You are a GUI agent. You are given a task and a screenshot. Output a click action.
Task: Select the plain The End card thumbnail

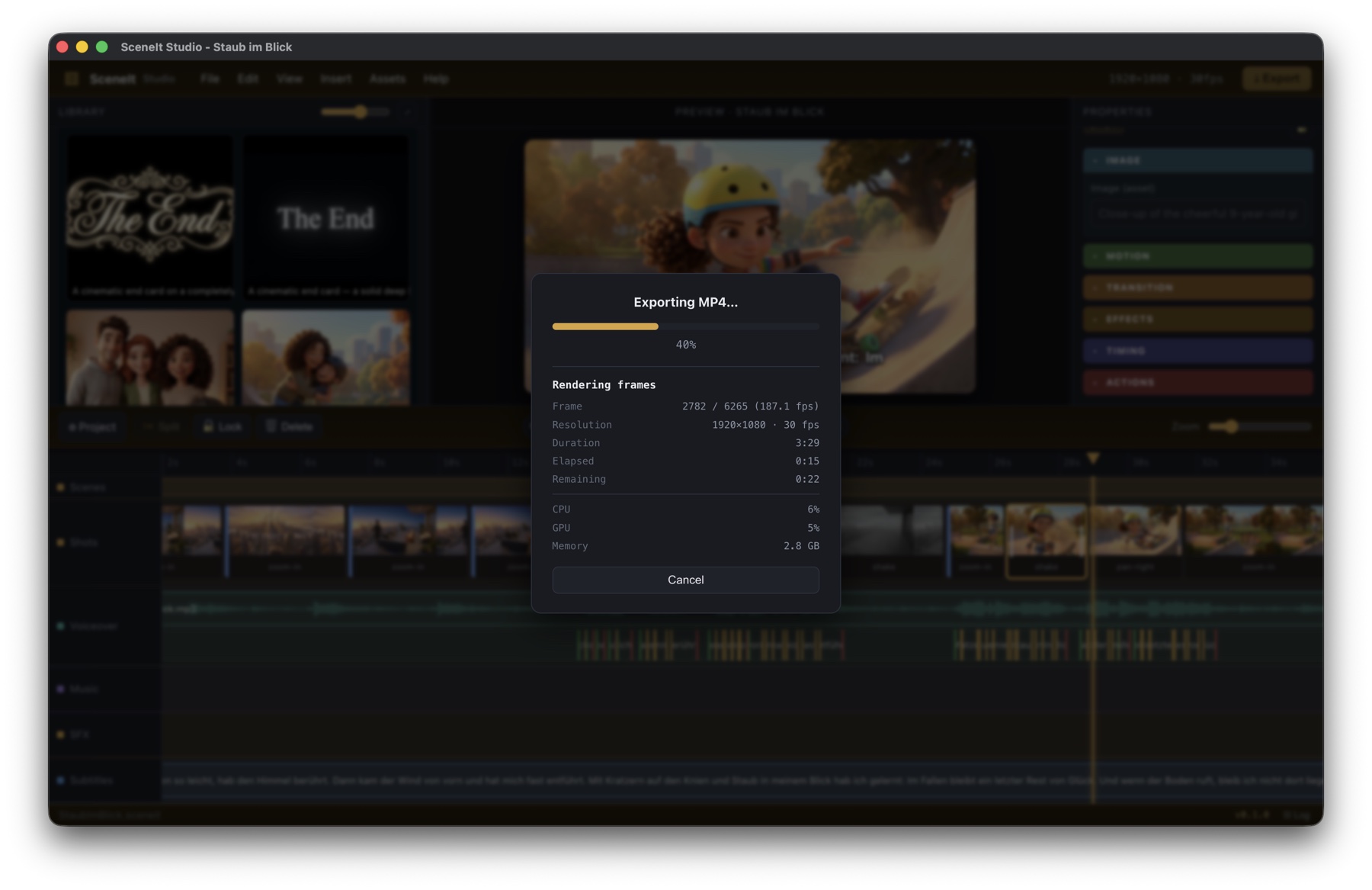pyautogui.click(x=325, y=218)
